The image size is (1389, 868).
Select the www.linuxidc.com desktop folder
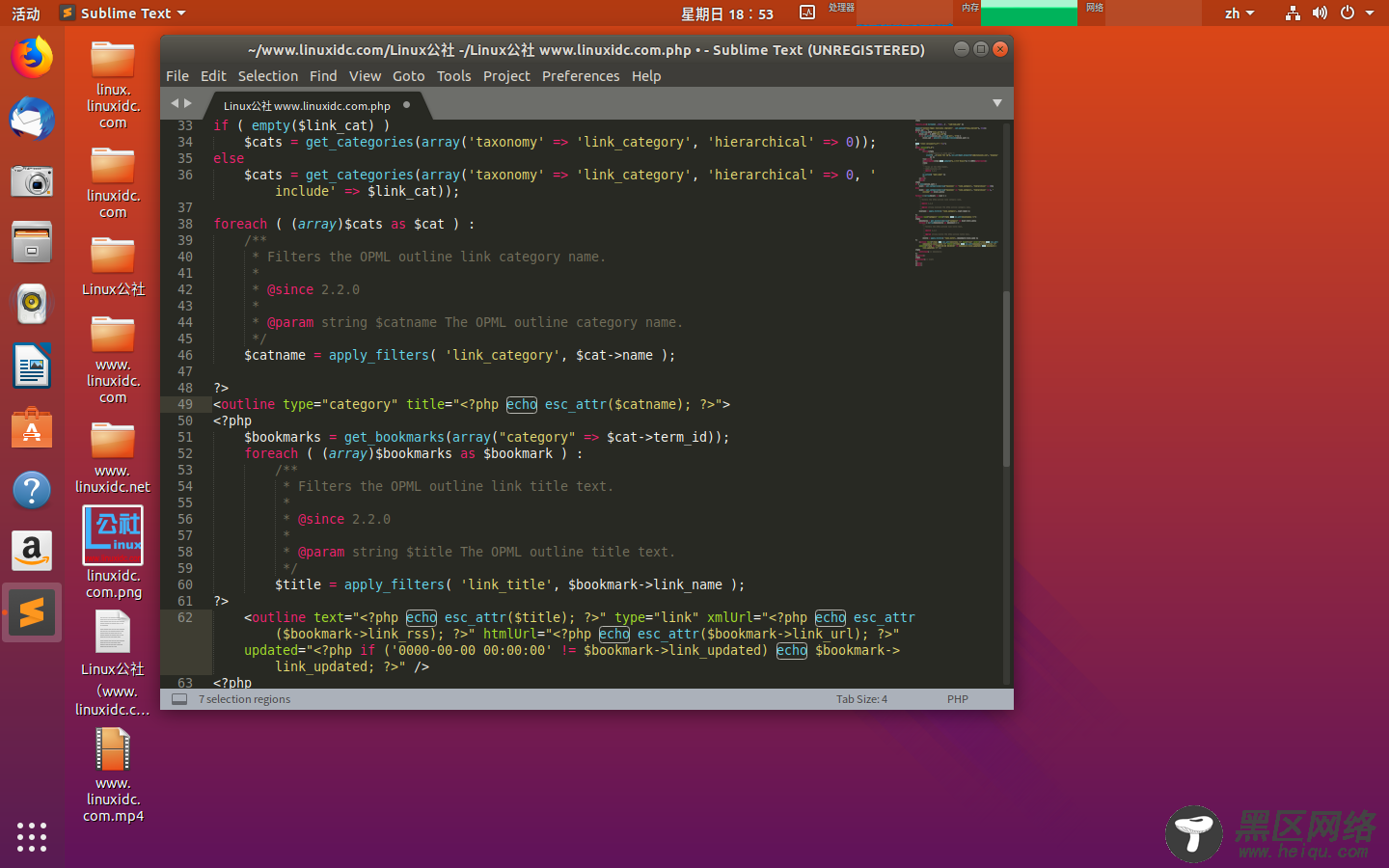(113, 361)
